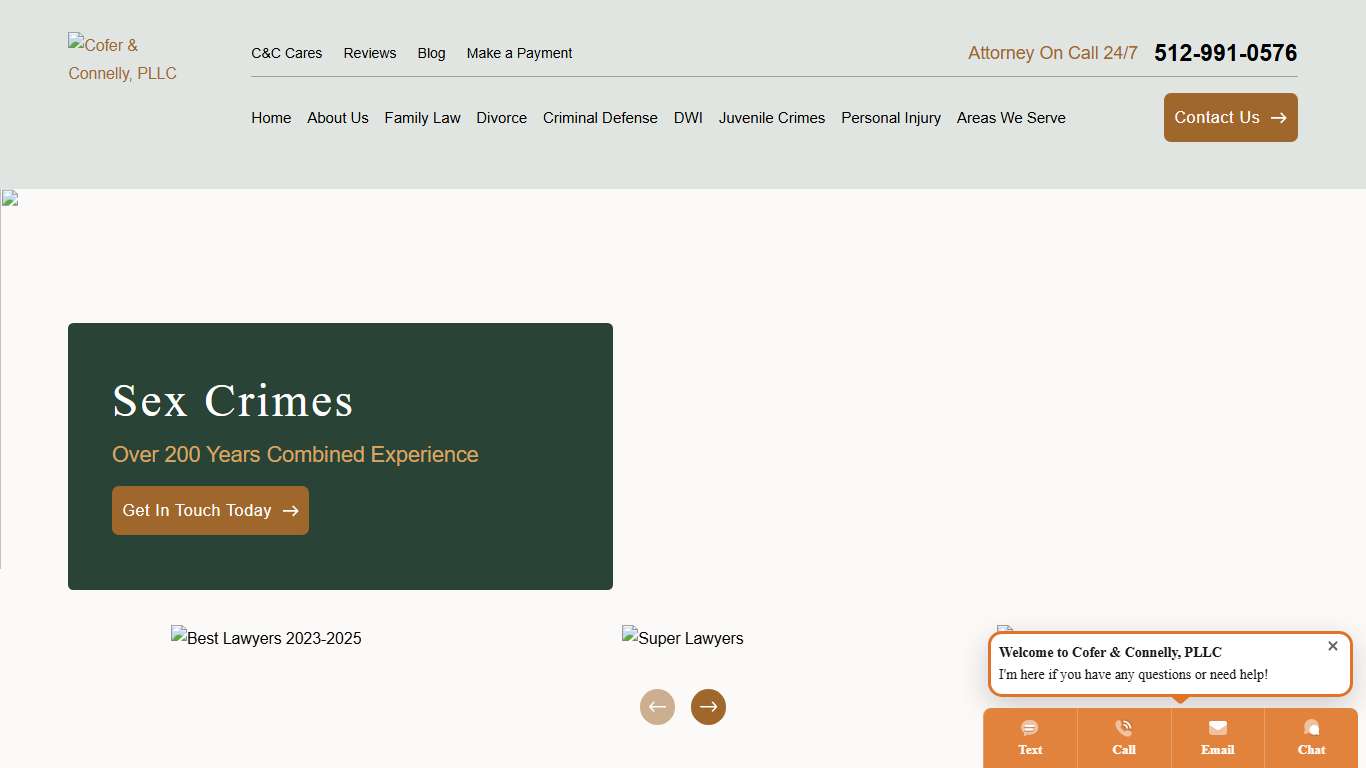This screenshot has width=1366, height=768.
Task: Click the Cofer & Connelly logo
Action: pos(122,59)
